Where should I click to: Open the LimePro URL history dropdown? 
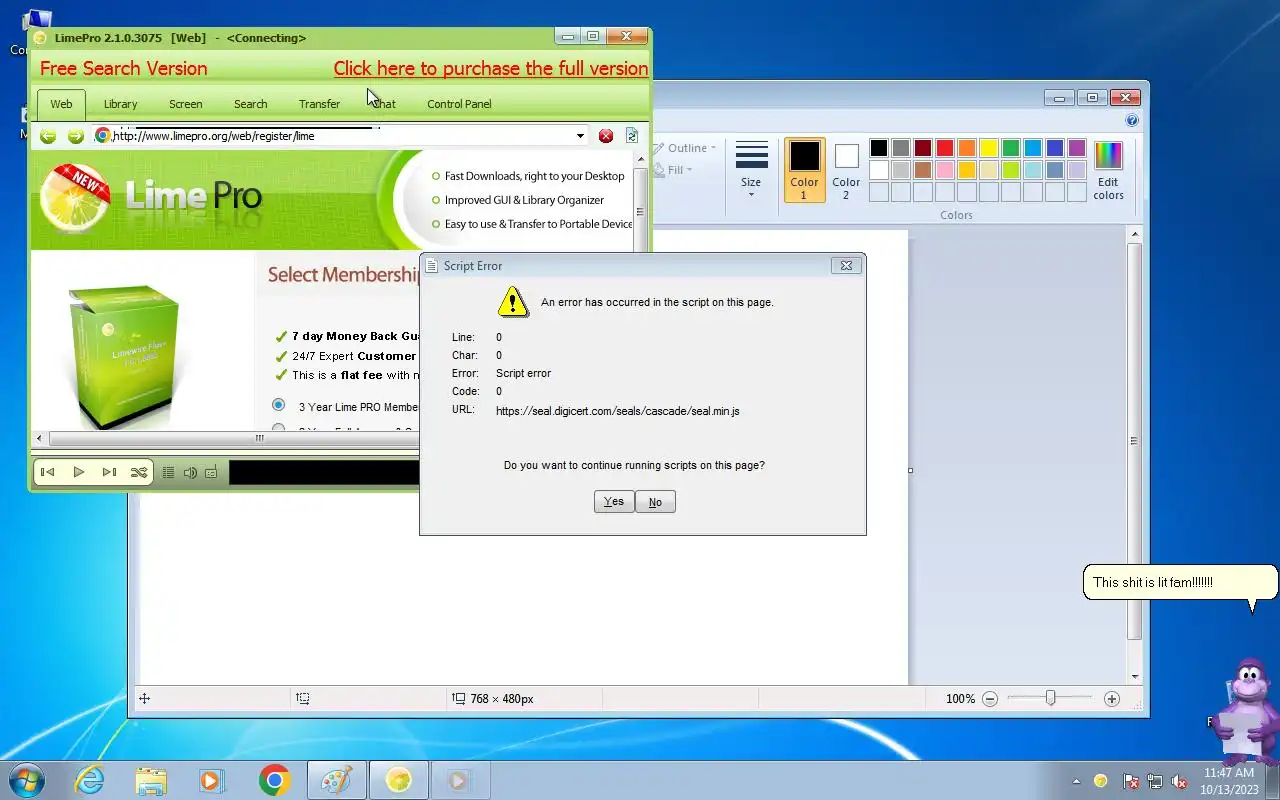[580, 136]
